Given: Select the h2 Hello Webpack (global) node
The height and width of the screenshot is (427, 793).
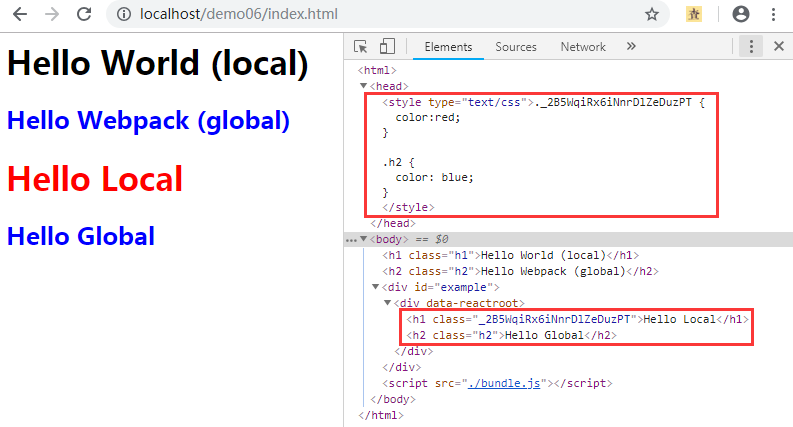Looking at the screenshot, I should (520, 271).
